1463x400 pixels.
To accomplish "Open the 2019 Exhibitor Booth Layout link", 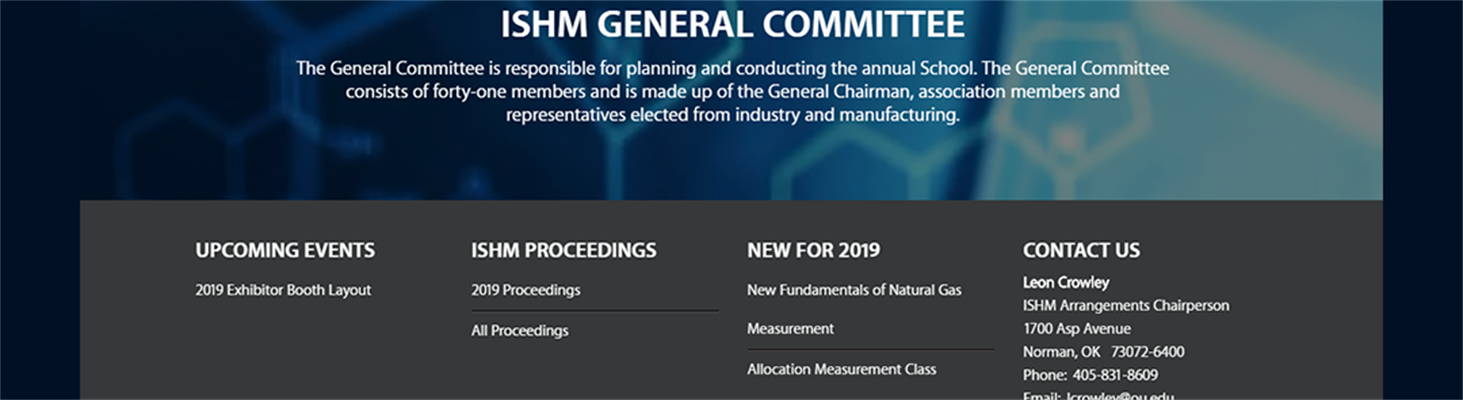I will (x=283, y=290).
